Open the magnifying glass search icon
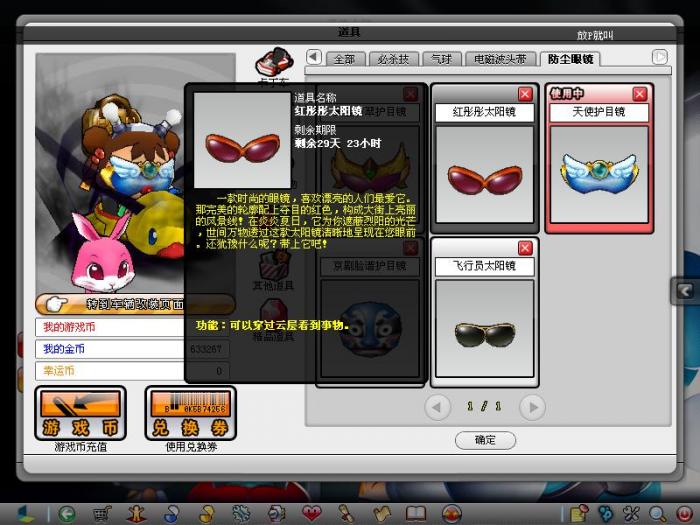Image resolution: width=700 pixels, height=525 pixels. [x=657, y=514]
